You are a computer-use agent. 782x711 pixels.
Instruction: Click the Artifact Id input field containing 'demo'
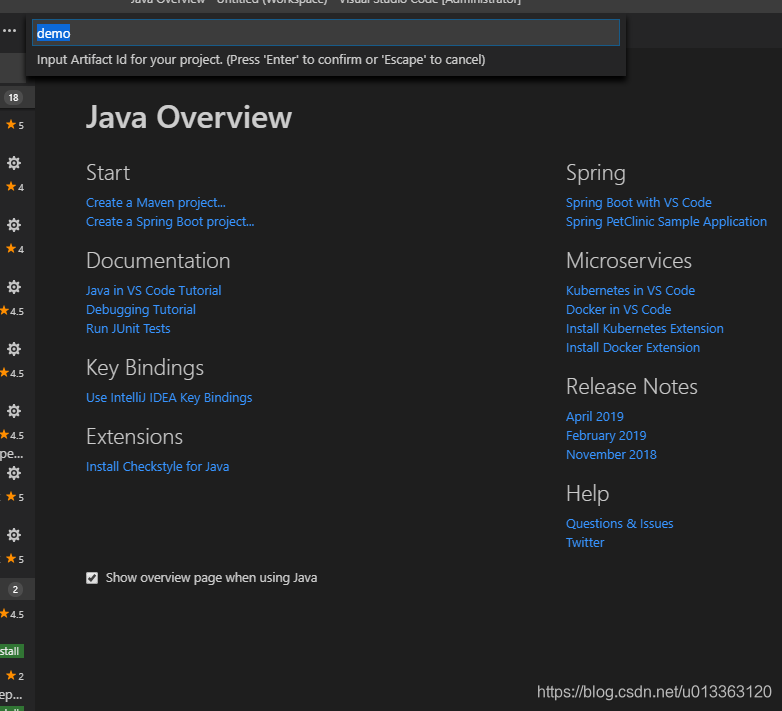click(326, 33)
